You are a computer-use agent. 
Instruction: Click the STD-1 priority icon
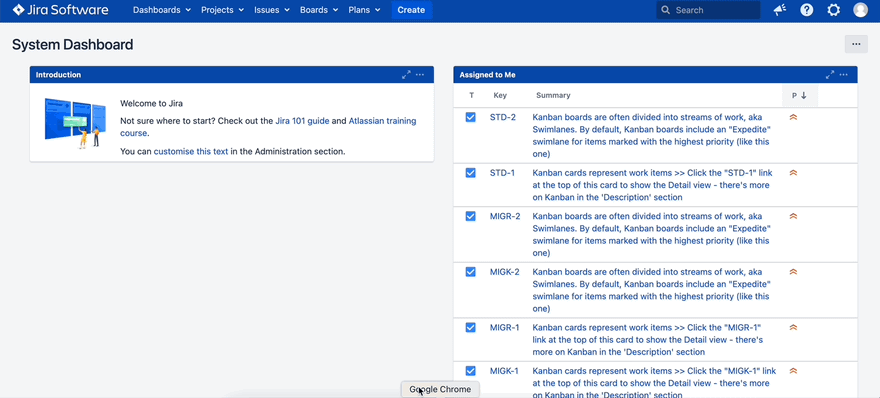(x=793, y=173)
